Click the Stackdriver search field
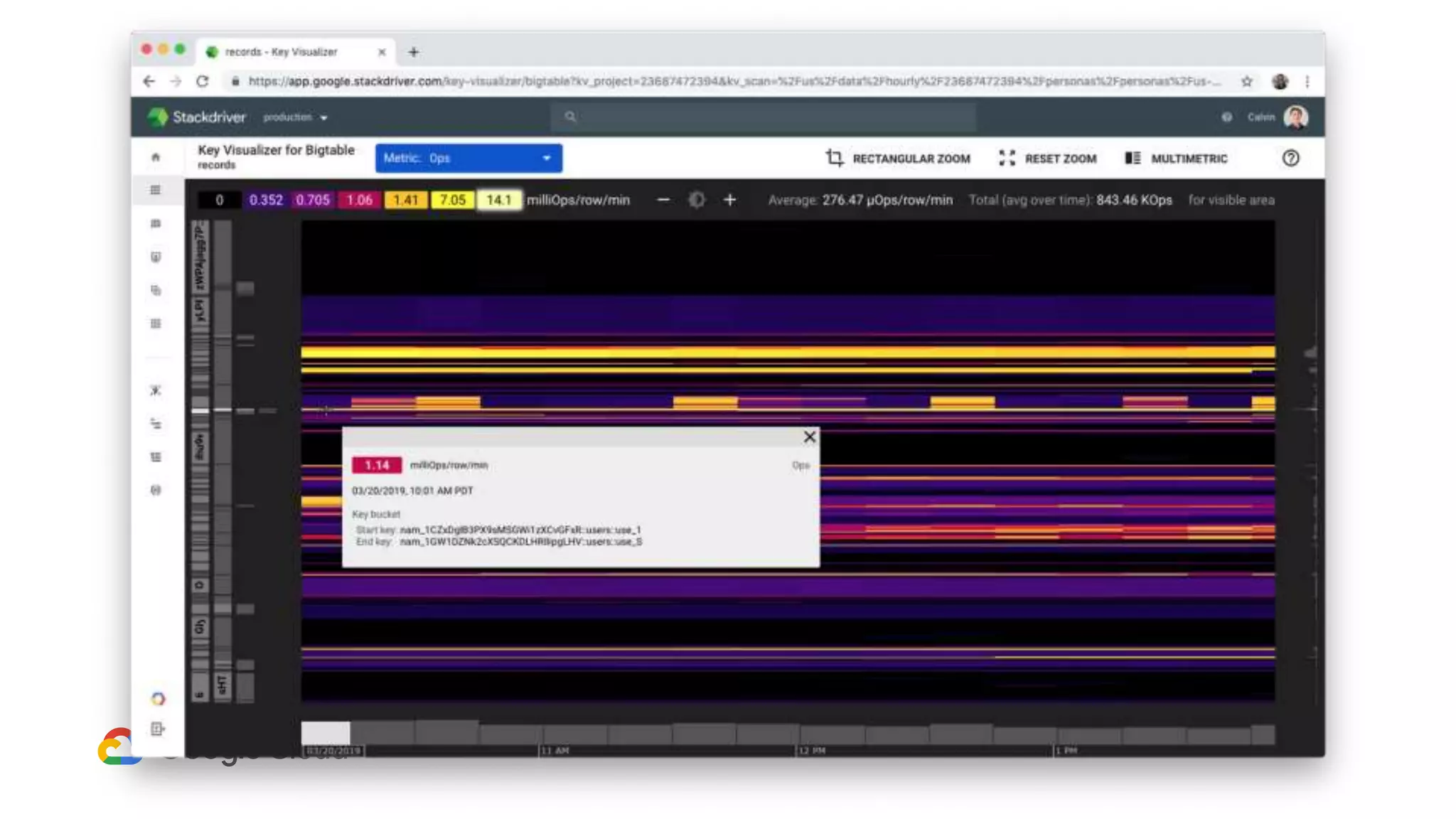Screen dimensions: 1456x819 point(764,117)
